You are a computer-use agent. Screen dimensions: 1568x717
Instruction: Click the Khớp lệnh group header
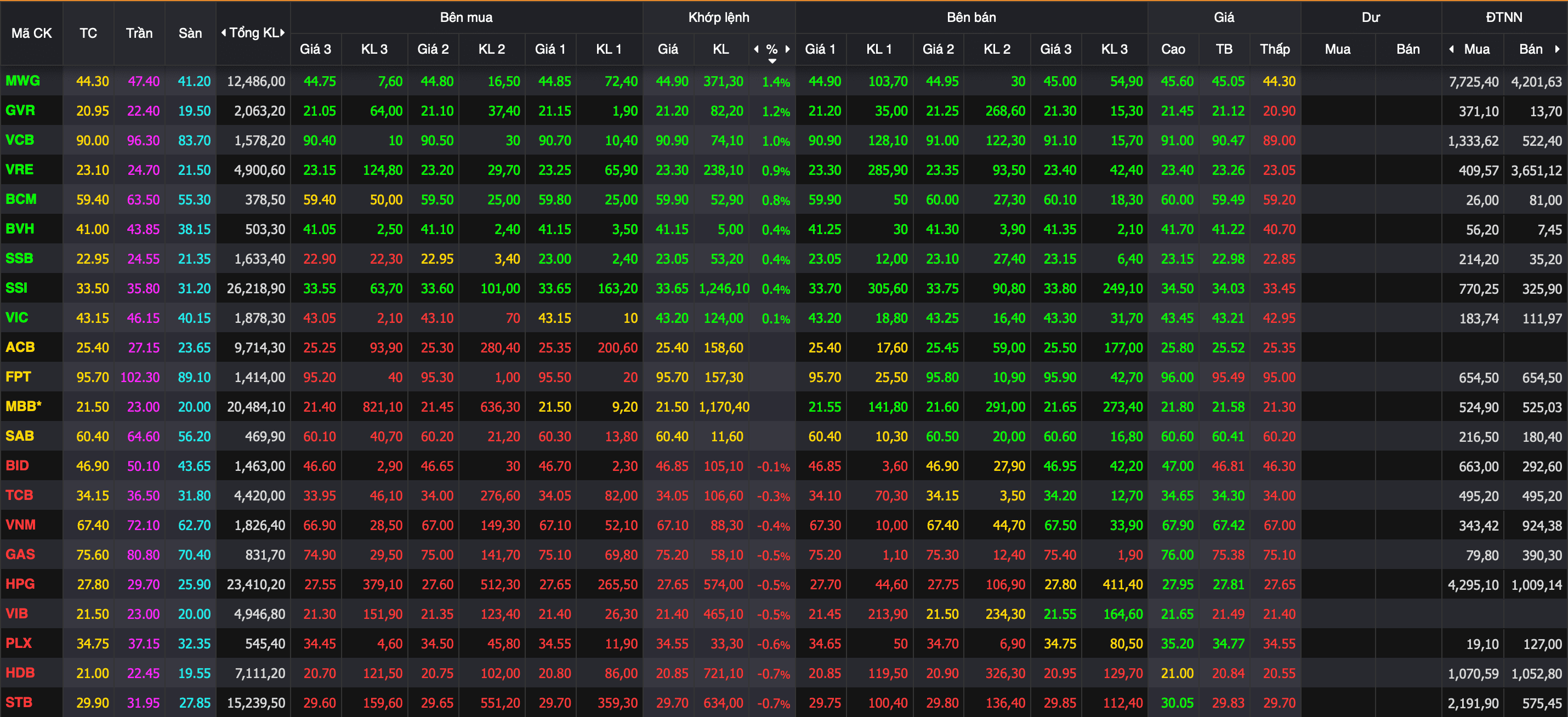[719, 17]
